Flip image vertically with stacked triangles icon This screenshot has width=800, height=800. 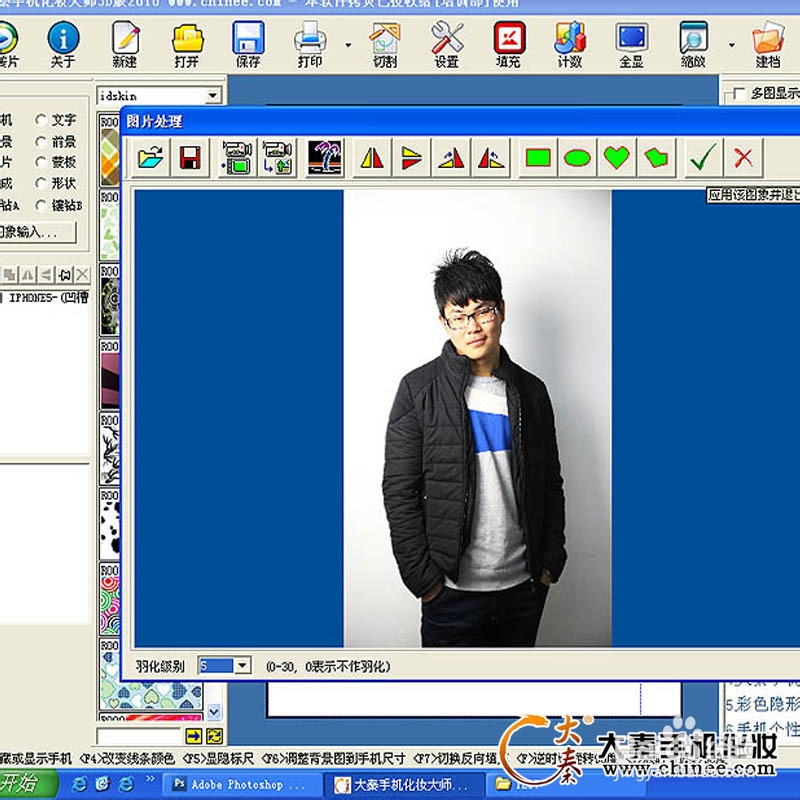(411, 157)
